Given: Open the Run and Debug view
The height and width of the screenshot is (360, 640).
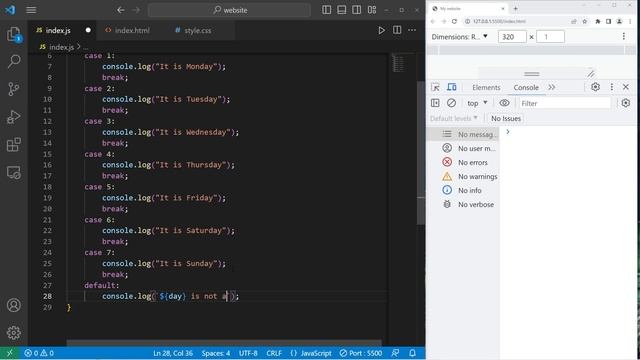Looking at the screenshot, I should (x=14, y=117).
